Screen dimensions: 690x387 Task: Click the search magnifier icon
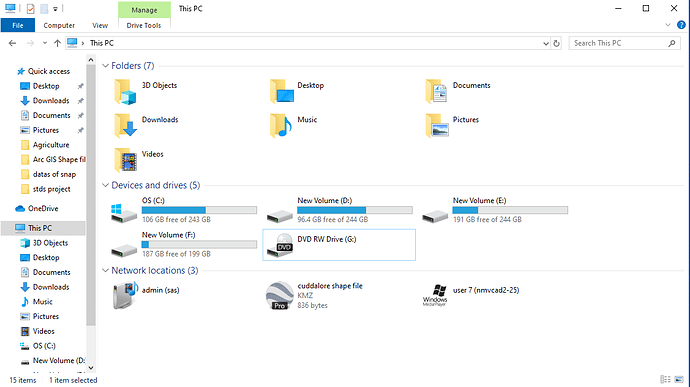672,43
